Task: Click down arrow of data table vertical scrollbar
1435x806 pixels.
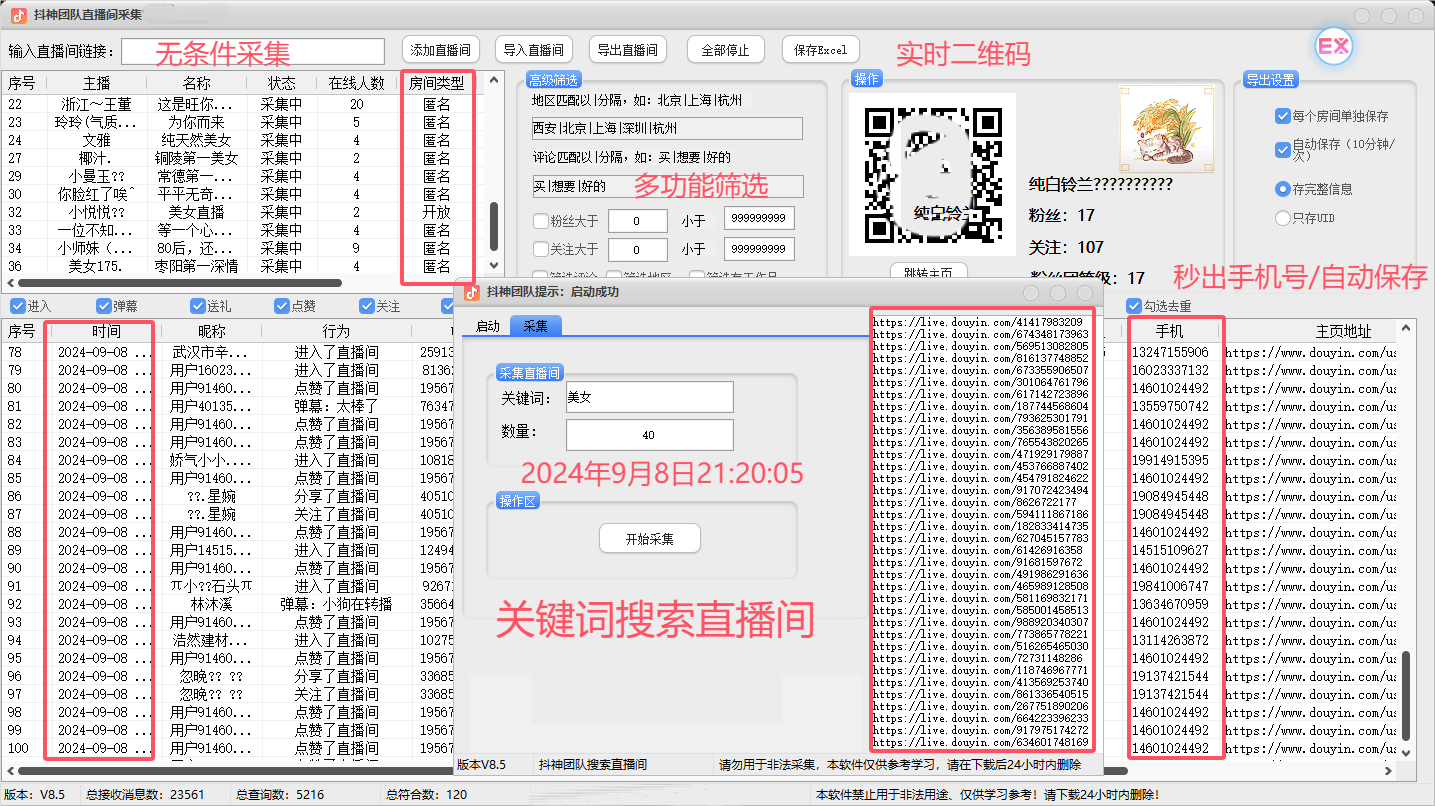Action: click(x=1406, y=753)
